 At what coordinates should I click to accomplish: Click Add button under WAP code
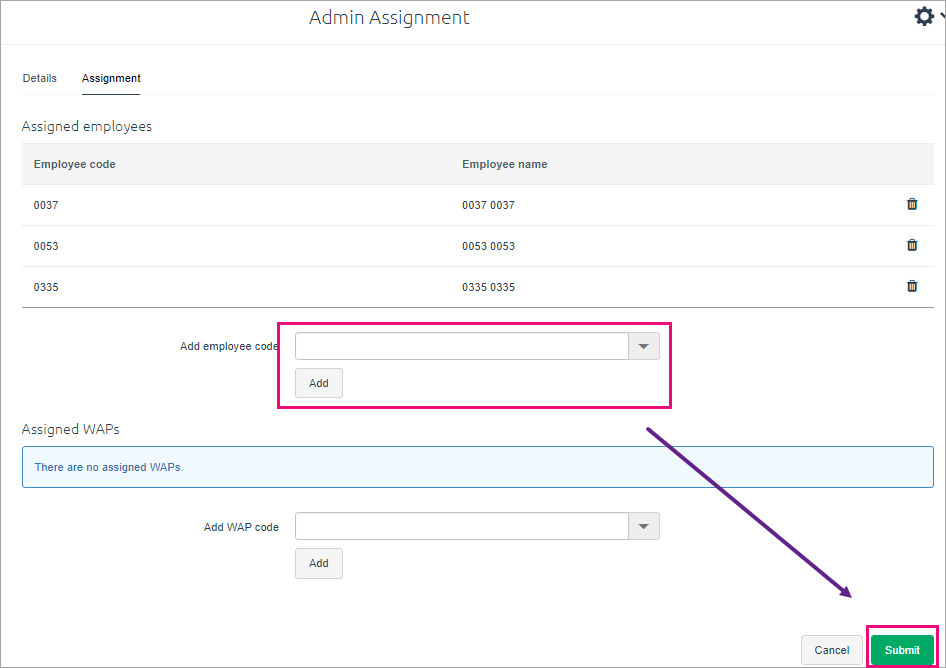(319, 563)
